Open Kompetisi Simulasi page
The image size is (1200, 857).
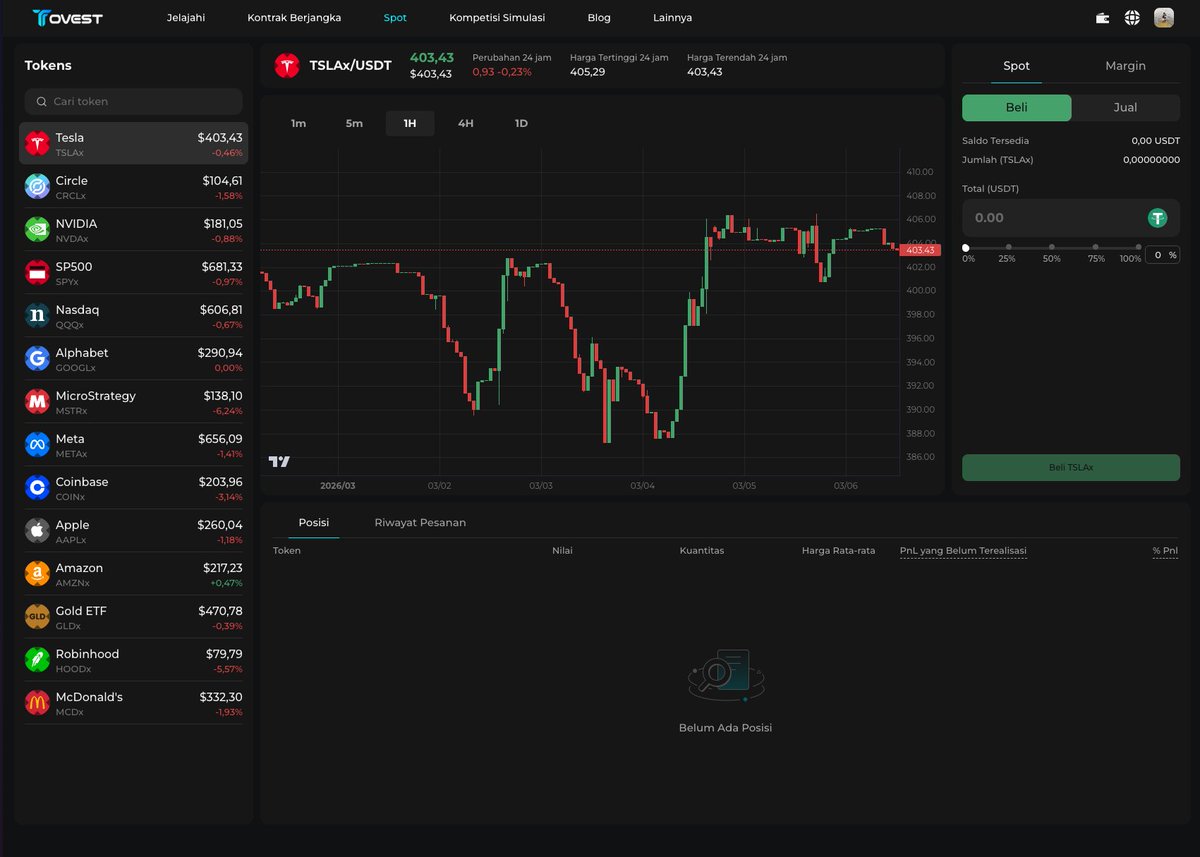pos(497,18)
